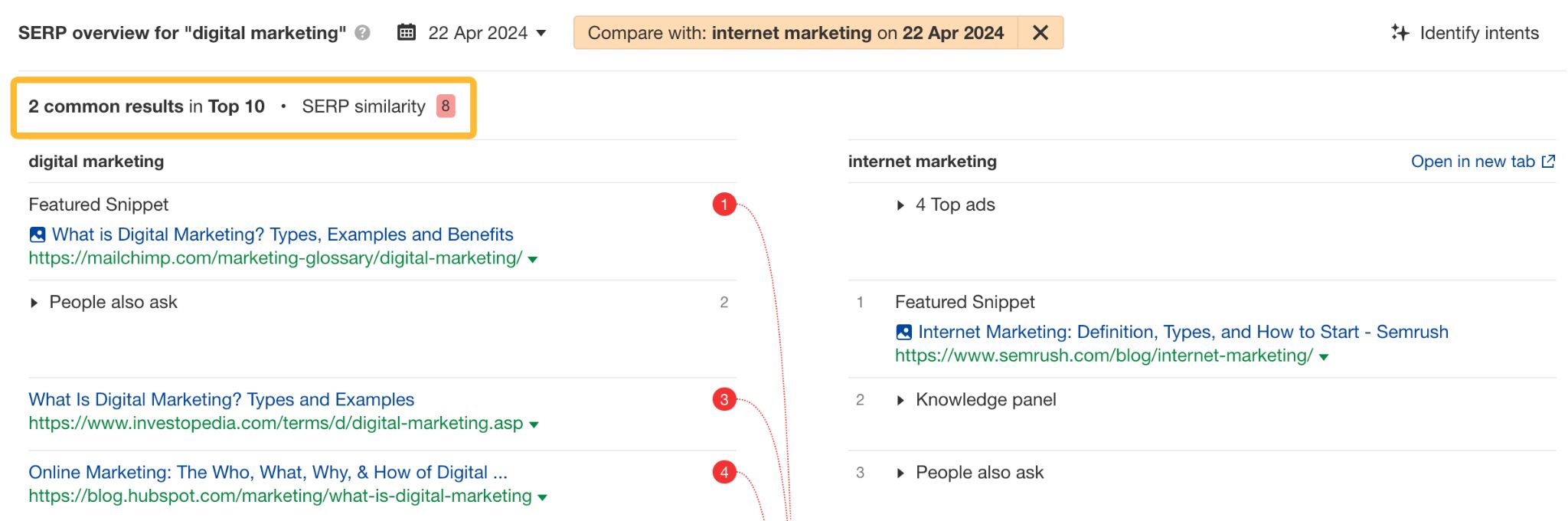This screenshot has height=521, width=1568.
Task: Click the red marker 4 beside the HubSpot result
Action: pyautogui.click(x=723, y=473)
